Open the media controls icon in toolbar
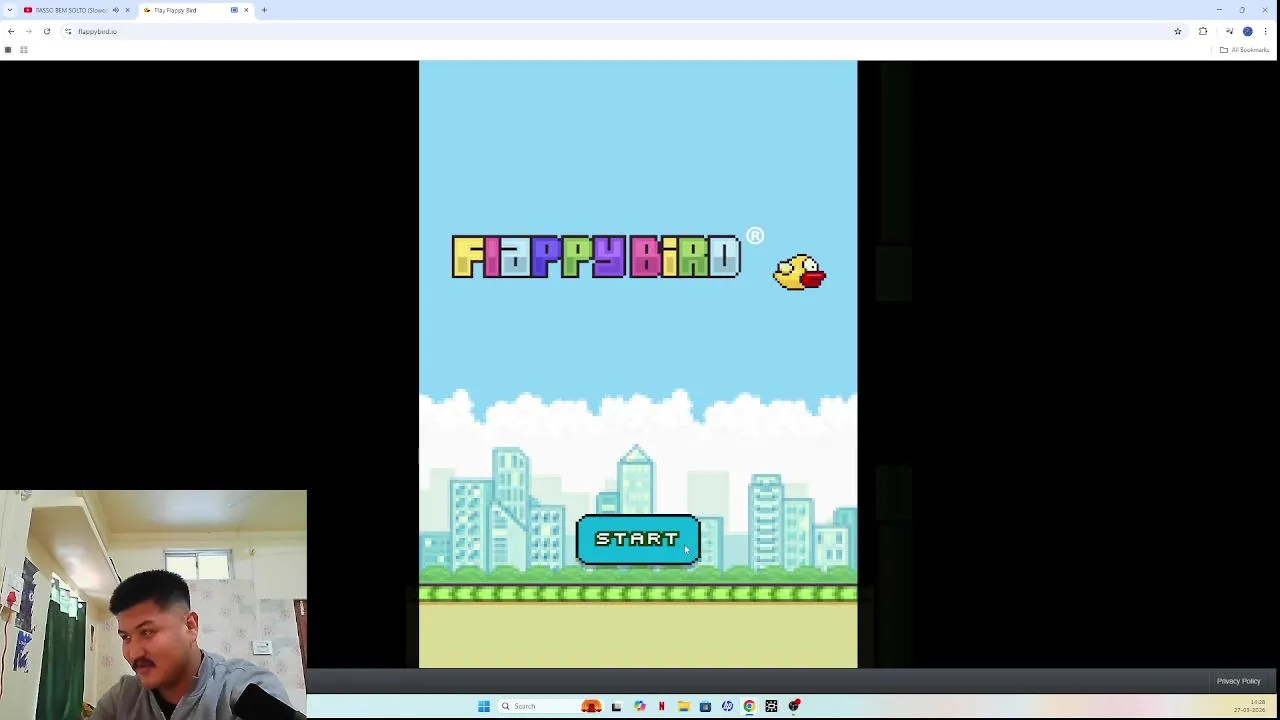Viewport: 1280px width, 720px height. point(1229,31)
